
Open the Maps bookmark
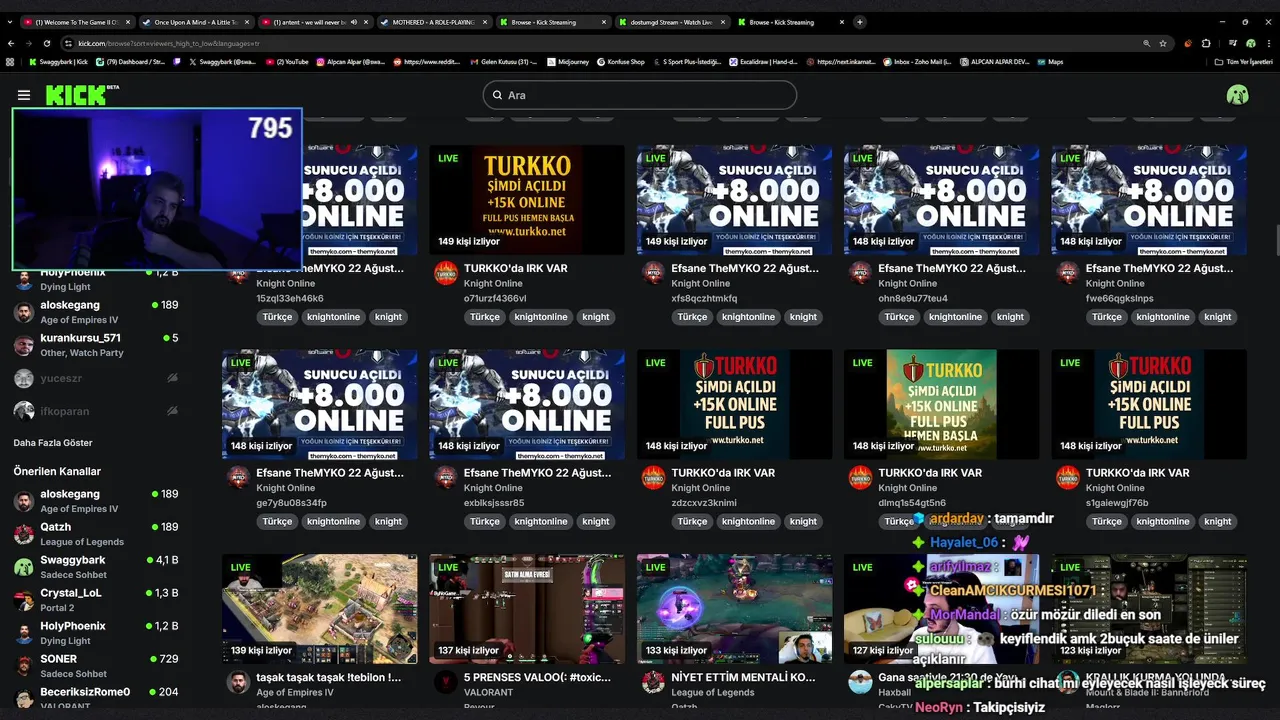click(x=1049, y=61)
